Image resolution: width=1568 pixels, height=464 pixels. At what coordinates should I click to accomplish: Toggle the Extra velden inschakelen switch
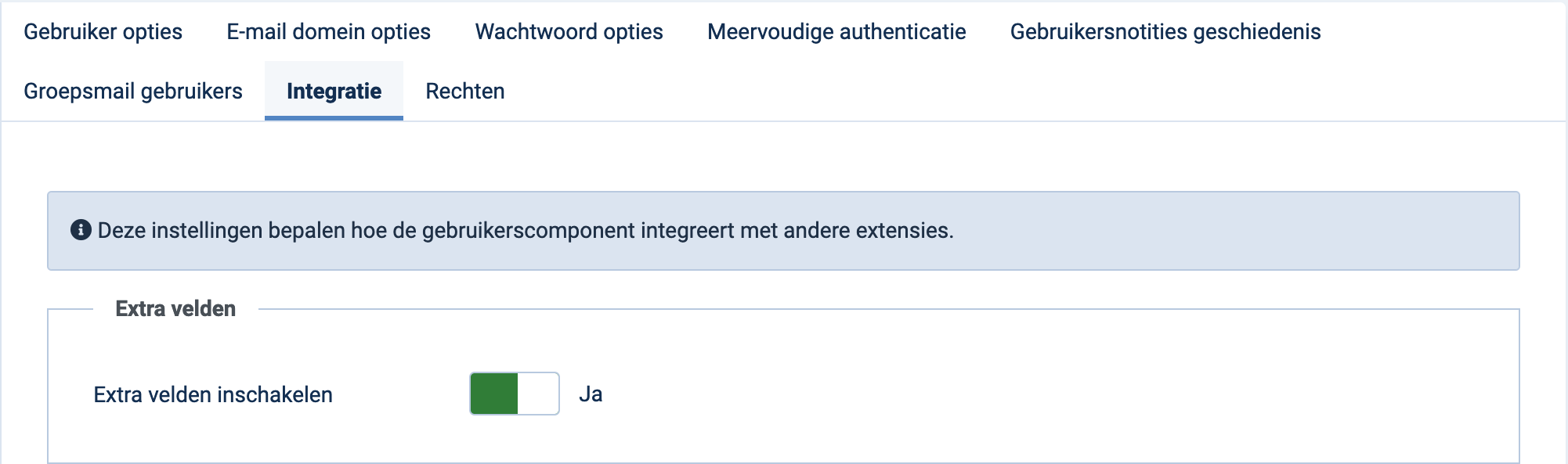click(x=515, y=394)
